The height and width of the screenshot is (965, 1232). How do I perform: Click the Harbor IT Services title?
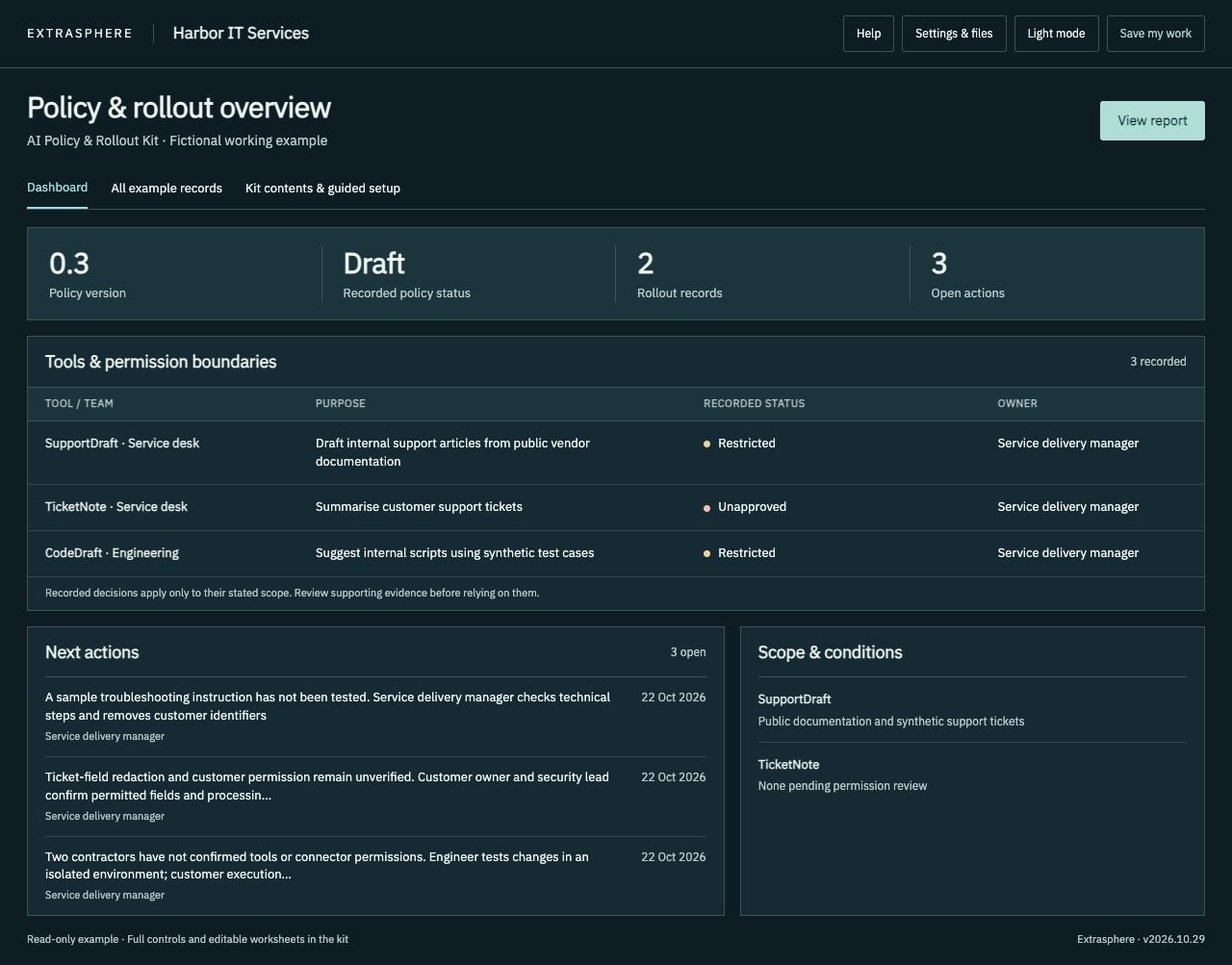pos(241,34)
